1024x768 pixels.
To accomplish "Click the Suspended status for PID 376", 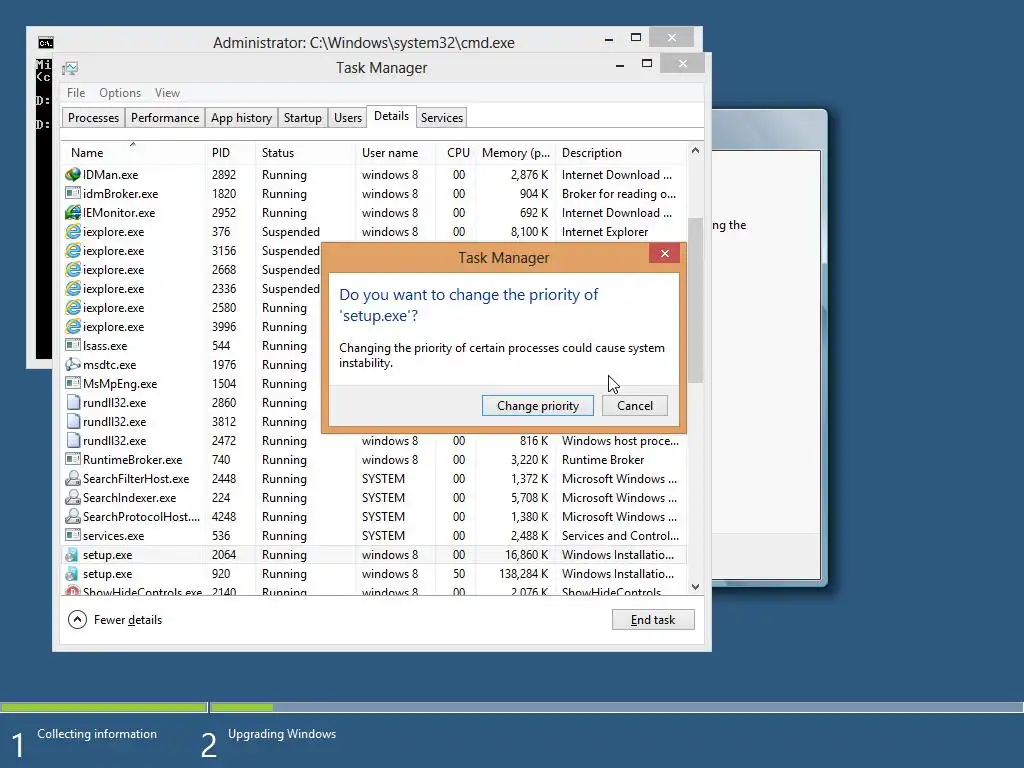I will click(291, 232).
